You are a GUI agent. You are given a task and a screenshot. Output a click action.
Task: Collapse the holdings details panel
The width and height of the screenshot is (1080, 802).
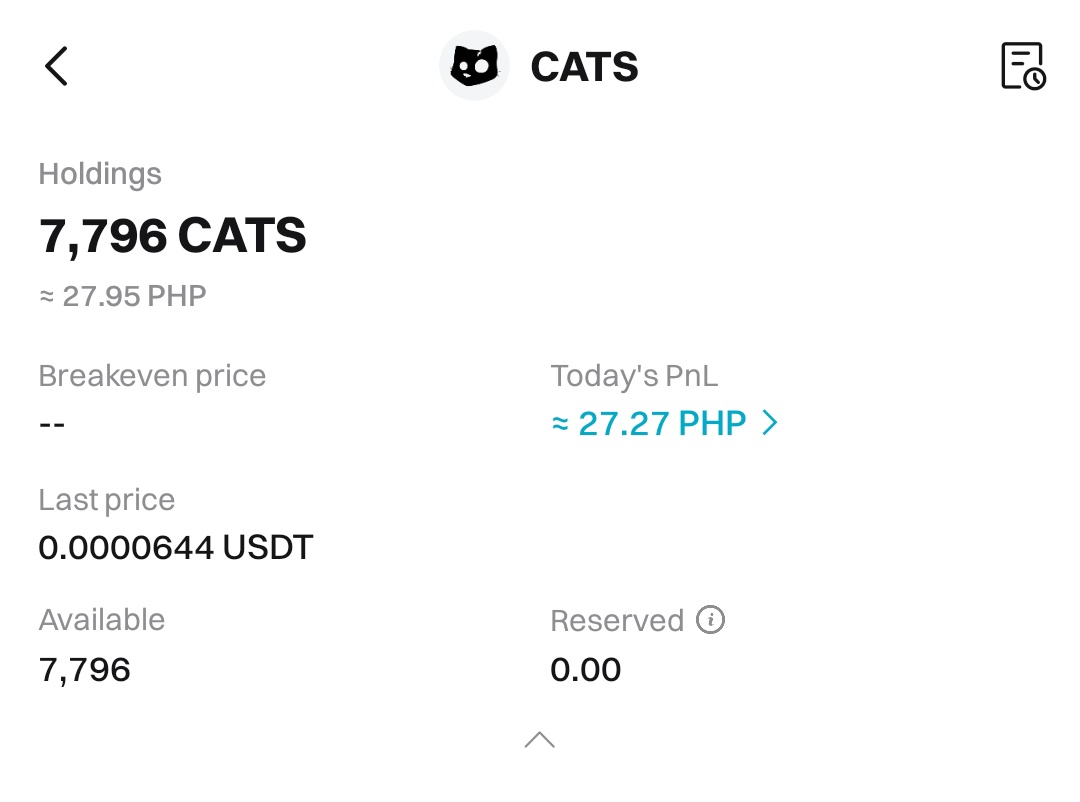click(539, 740)
